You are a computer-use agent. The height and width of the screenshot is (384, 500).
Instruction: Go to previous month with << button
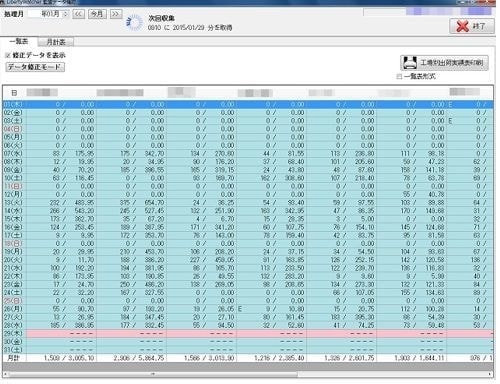(x=78, y=14)
